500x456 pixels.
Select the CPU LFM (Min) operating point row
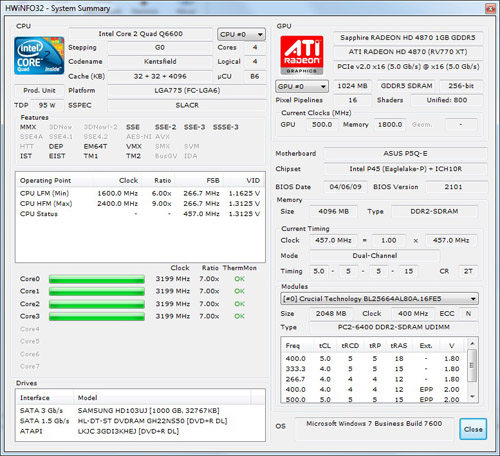pyautogui.click(x=140, y=193)
